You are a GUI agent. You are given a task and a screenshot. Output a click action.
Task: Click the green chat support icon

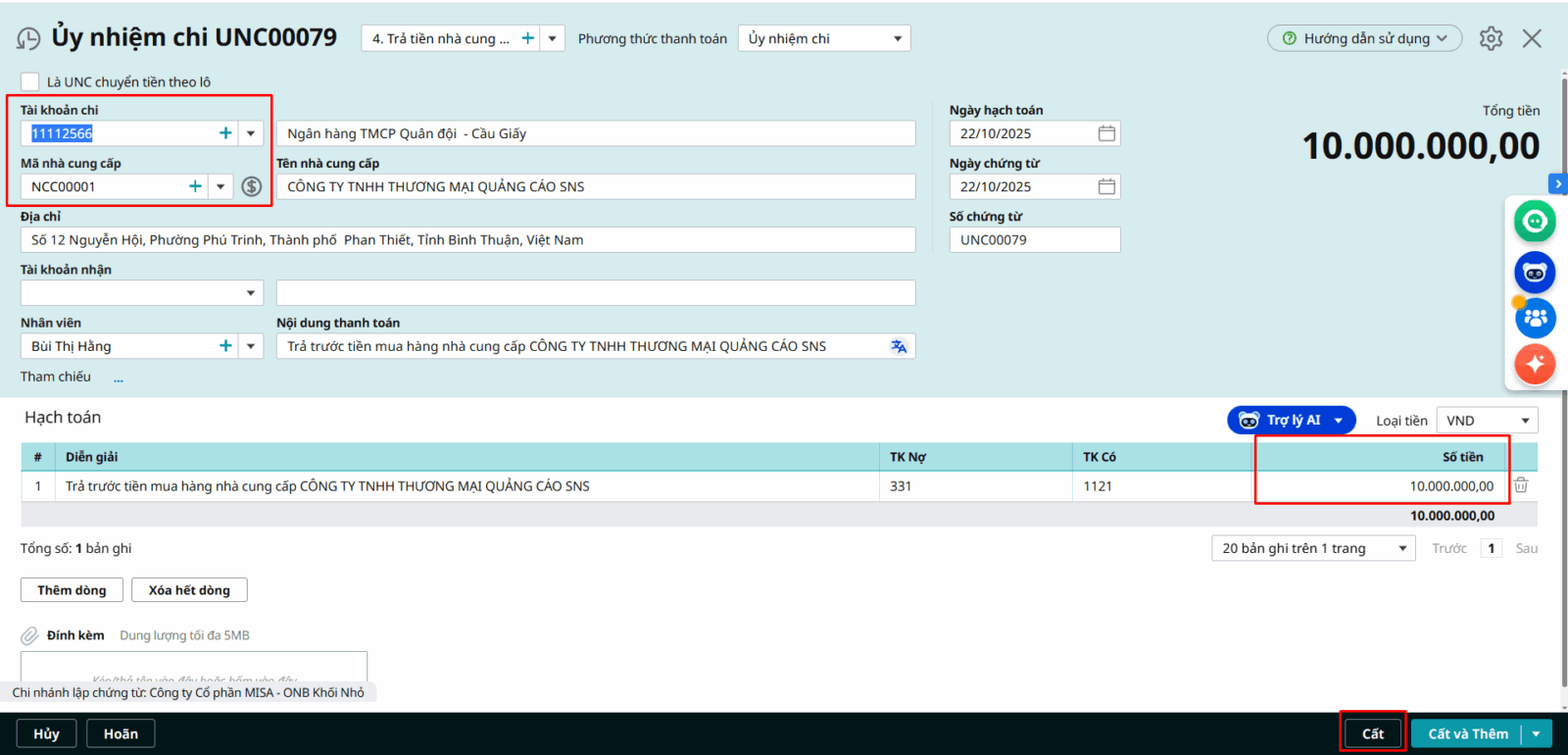1535,221
